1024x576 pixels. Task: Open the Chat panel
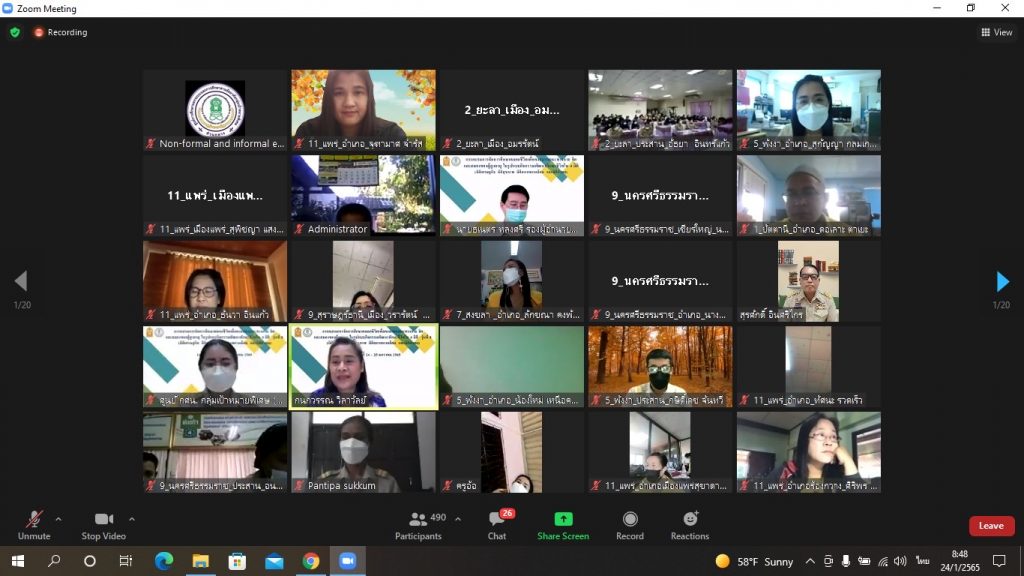(497, 525)
